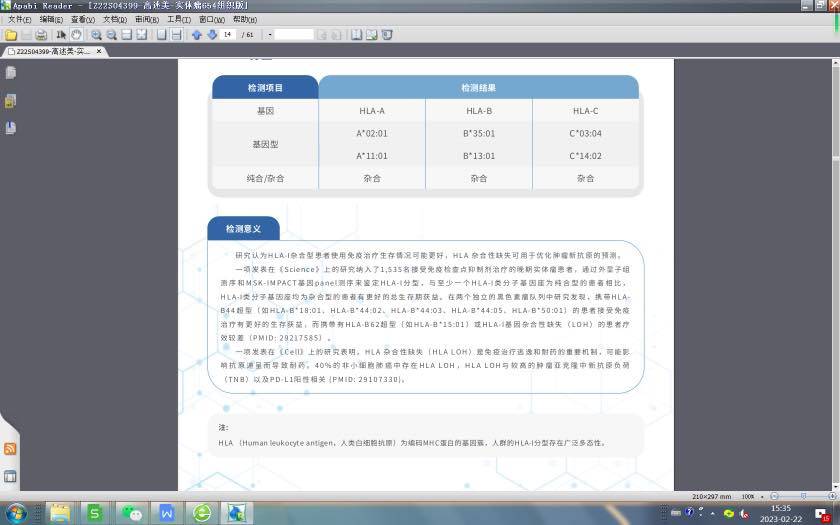
Task: Close the Z22S04399 document tab
Action: pos(98,51)
